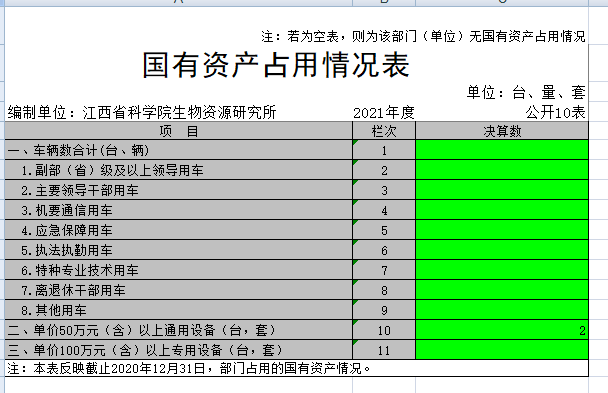Select the green 决算数 cell for 应急保障用车
This screenshot has width=608, height=393.
pos(502,230)
